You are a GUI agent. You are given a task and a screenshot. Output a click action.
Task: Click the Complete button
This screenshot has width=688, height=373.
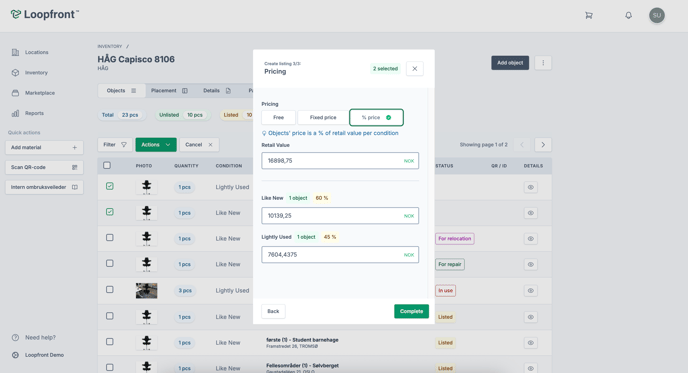pyautogui.click(x=412, y=311)
